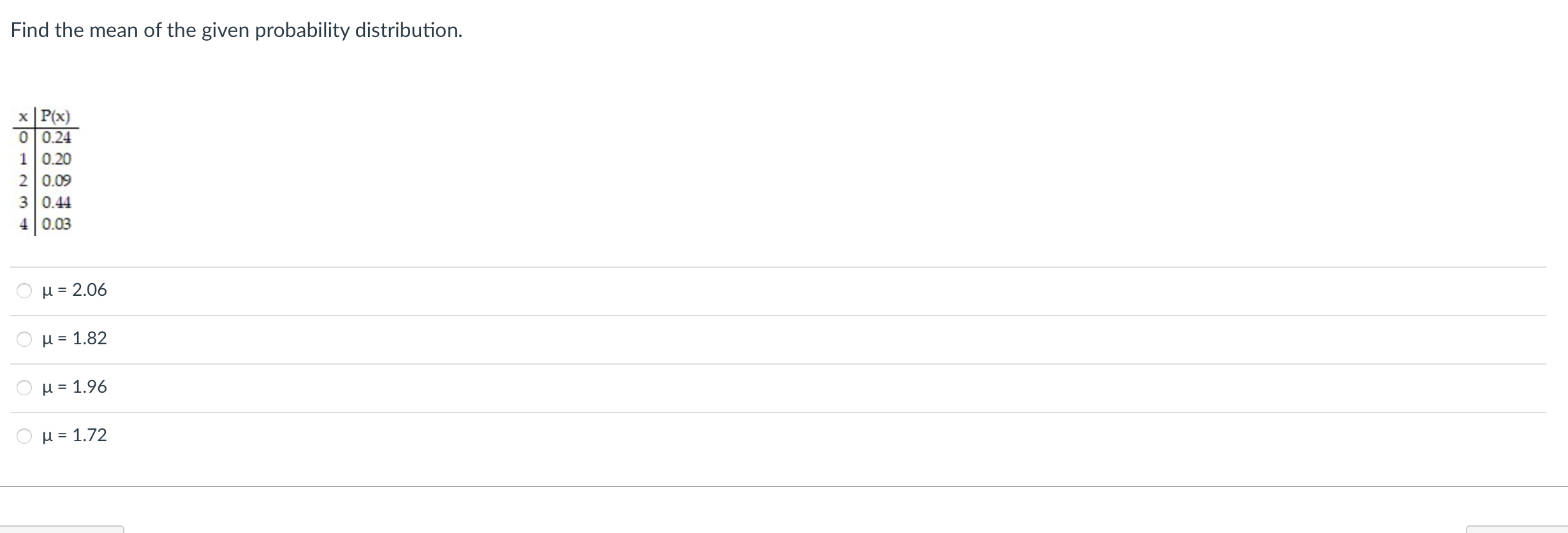Screen dimensions: 1568x533
Task: Select the radio button for μ = 1.82
Action: [24, 339]
